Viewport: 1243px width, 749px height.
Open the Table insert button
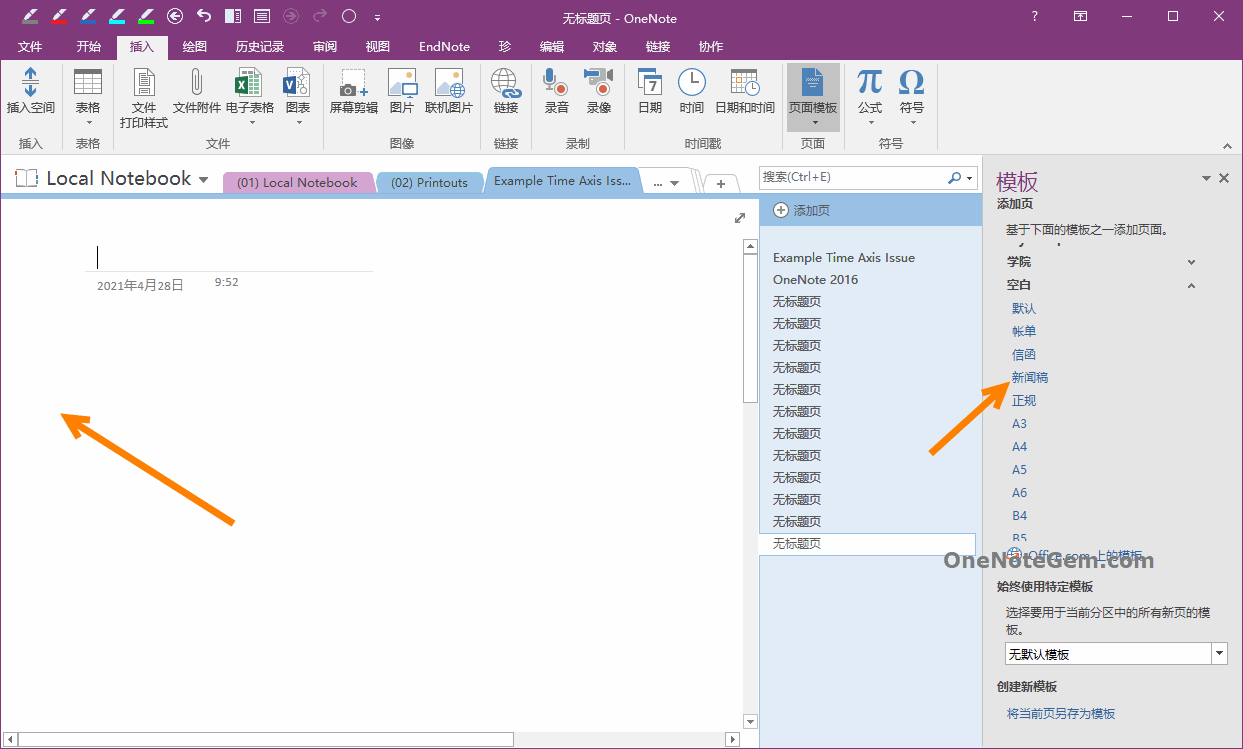coord(88,95)
